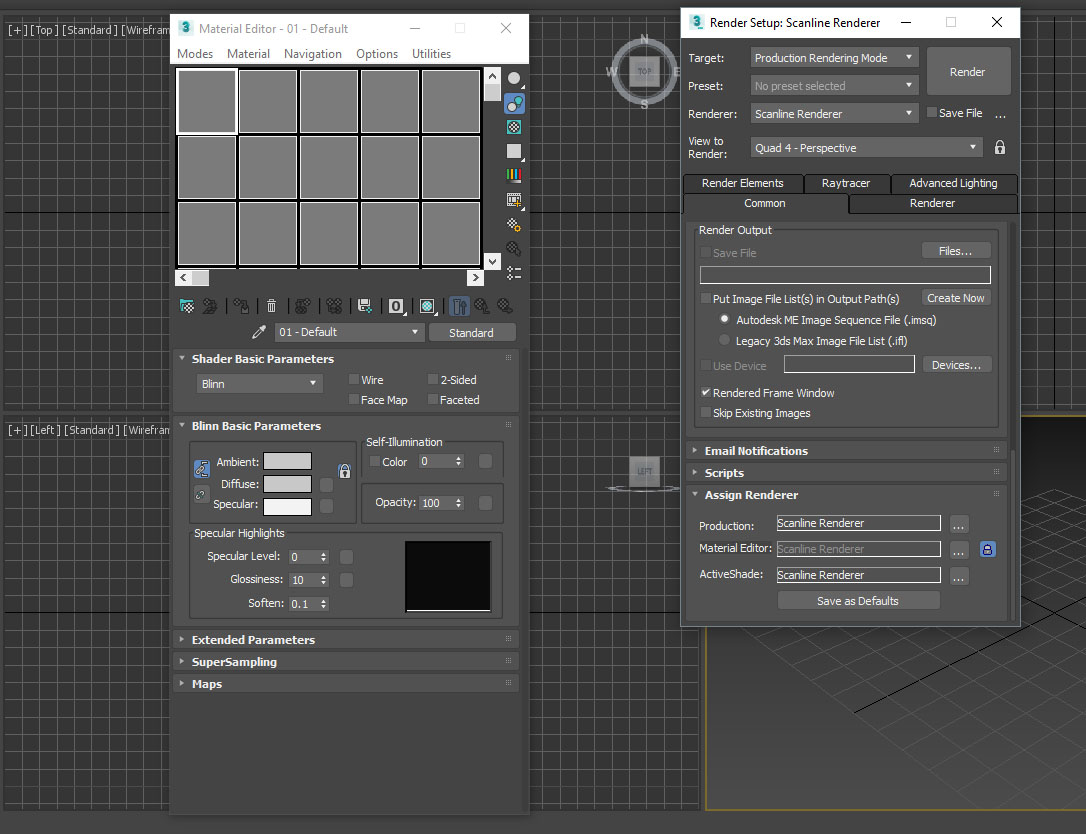This screenshot has height=834, width=1086.
Task: Disable Rendered Frame Window
Action: pyautogui.click(x=707, y=392)
